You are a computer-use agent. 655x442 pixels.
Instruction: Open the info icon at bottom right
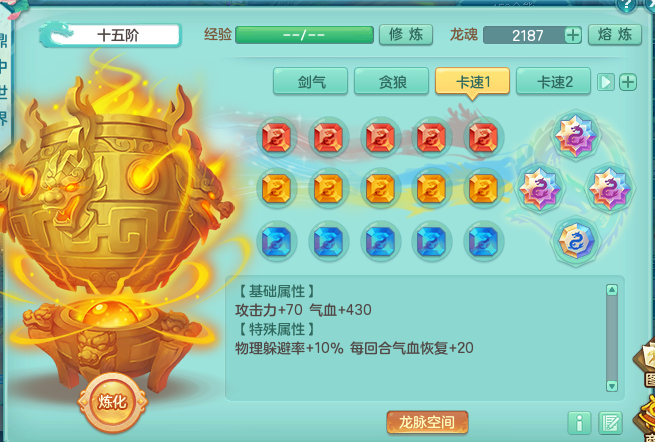click(x=579, y=423)
